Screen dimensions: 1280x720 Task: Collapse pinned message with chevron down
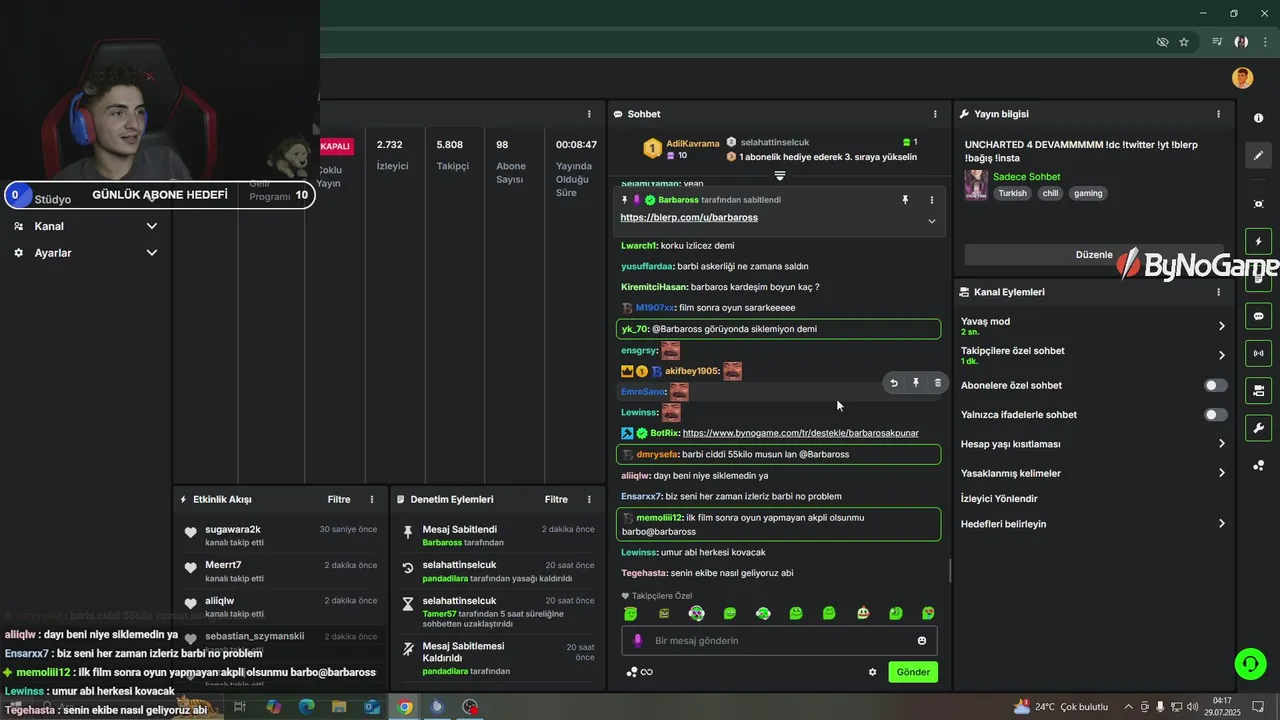coord(932,221)
